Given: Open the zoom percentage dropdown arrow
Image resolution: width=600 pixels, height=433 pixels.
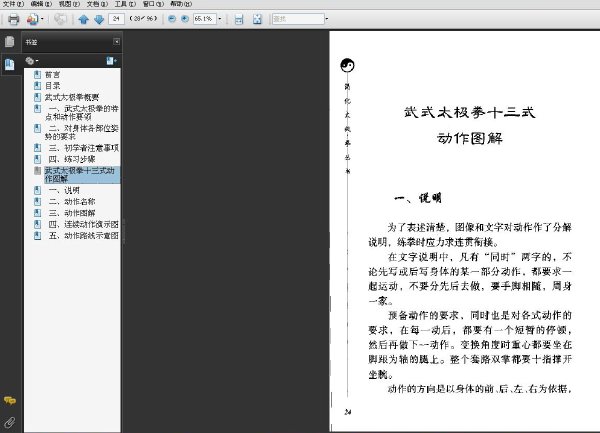Looking at the screenshot, I should point(220,19).
